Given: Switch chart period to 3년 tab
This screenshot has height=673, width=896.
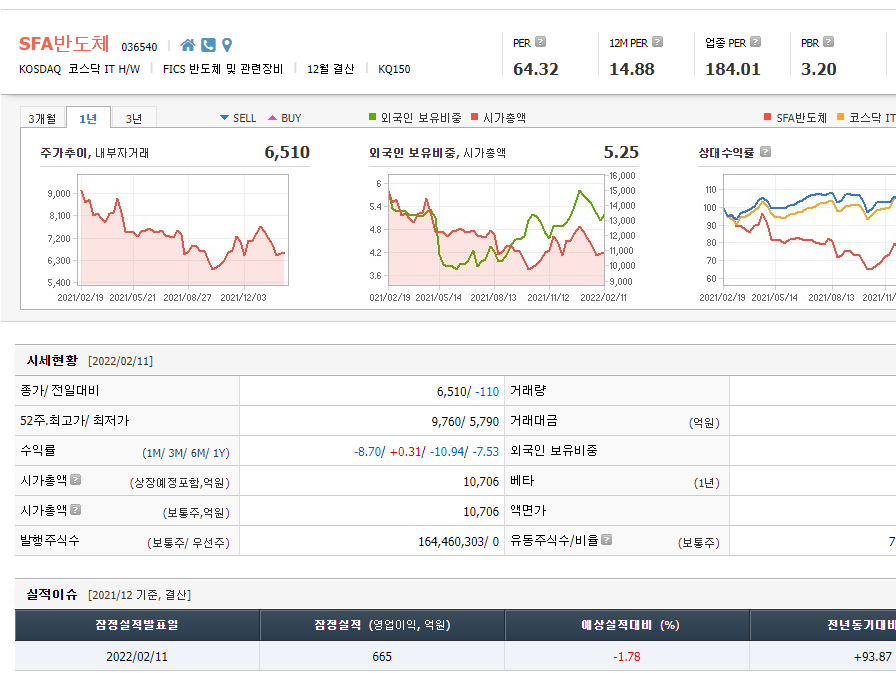Looking at the screenshot, I should click(x=134, y=118).
